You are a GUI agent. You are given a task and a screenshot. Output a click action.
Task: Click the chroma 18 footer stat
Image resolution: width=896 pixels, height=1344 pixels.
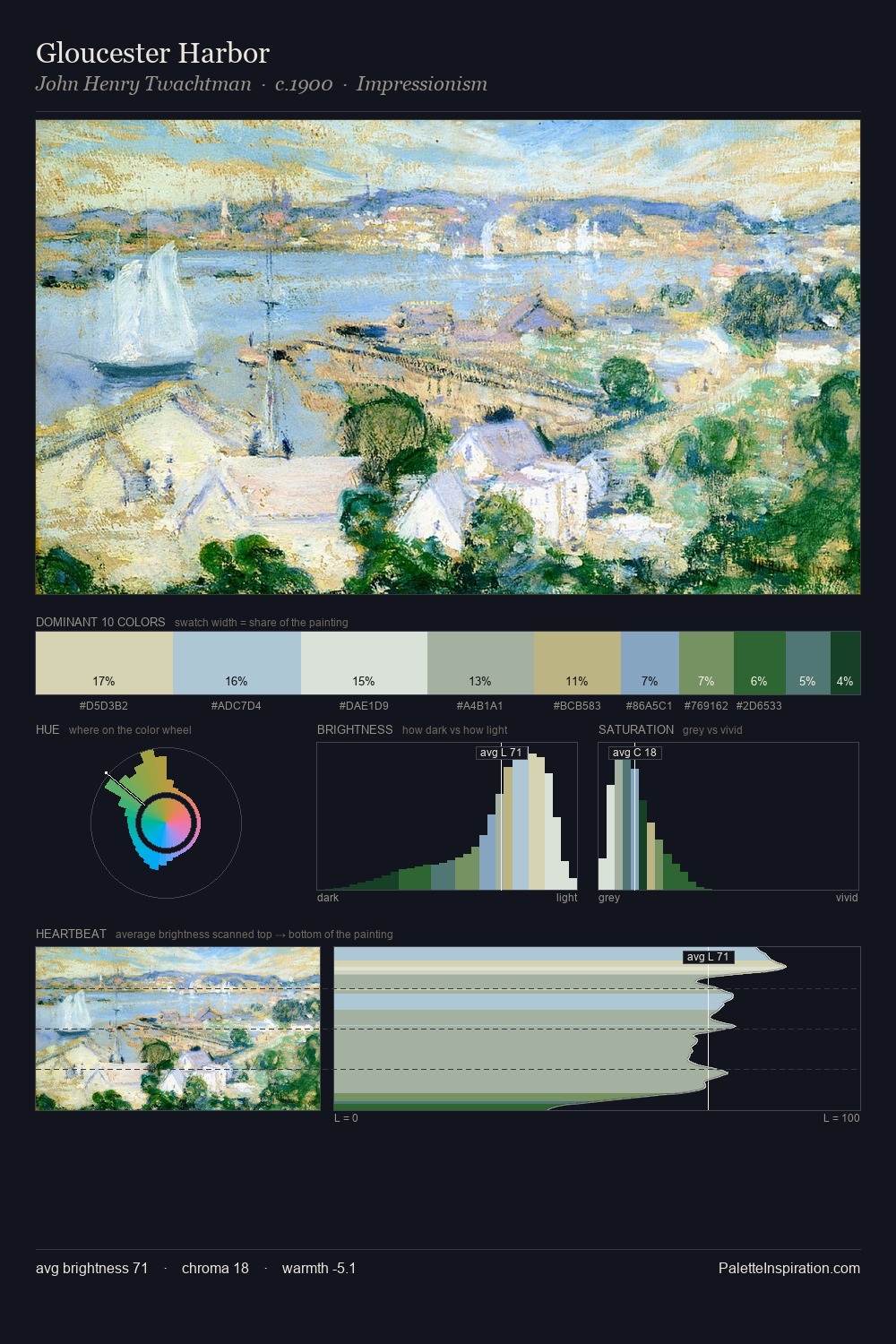(215, 1269)
